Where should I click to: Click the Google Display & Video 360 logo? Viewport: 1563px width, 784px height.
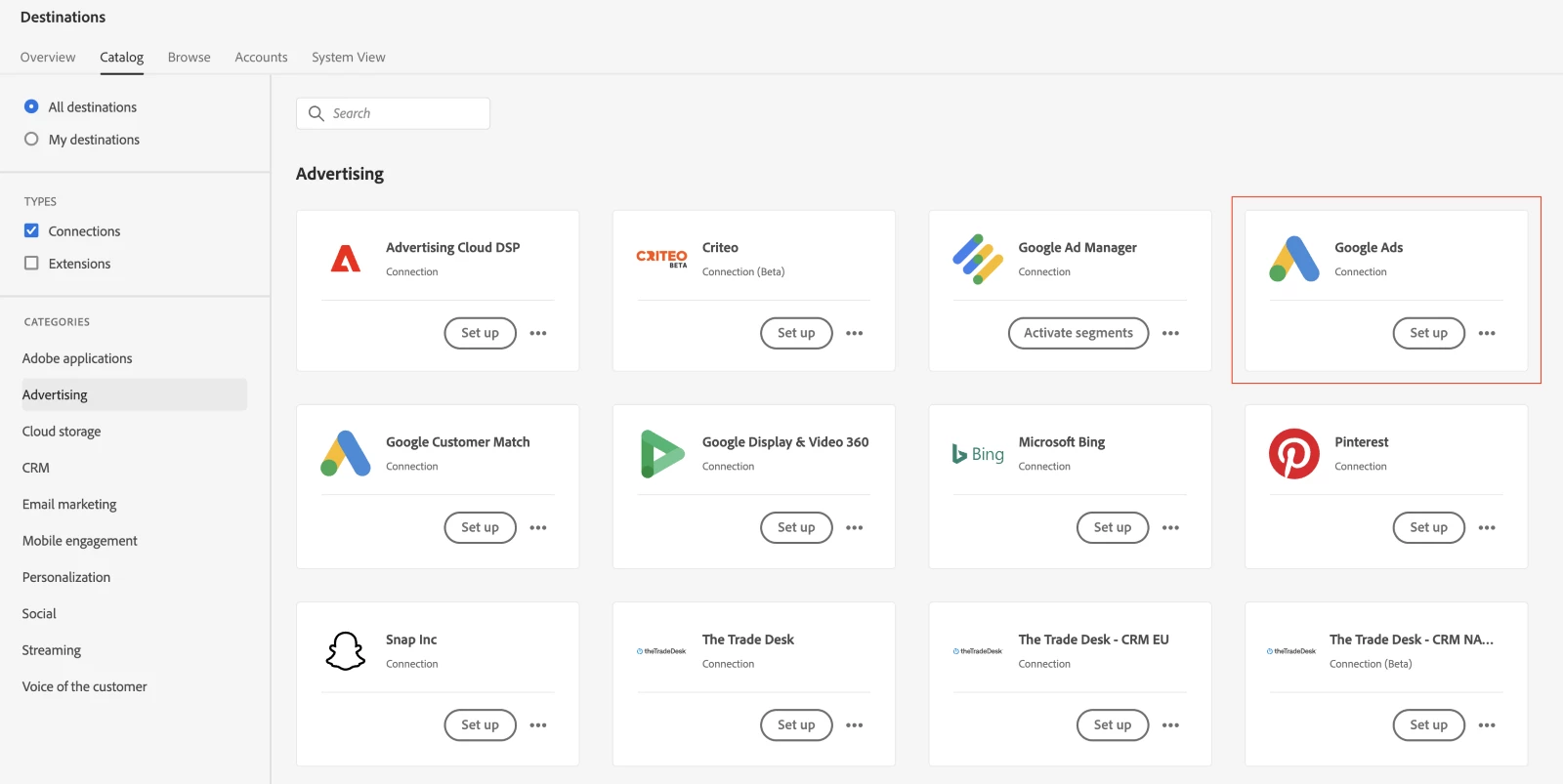coord(662,454)
